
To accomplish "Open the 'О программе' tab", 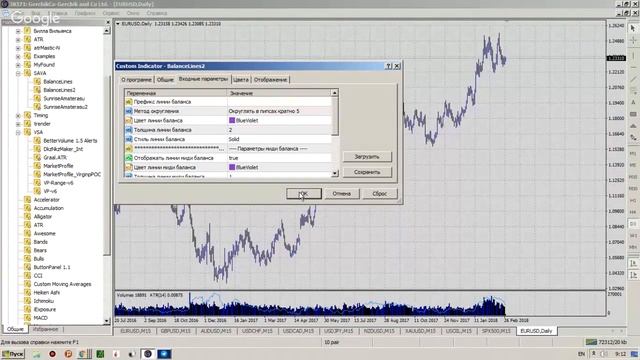I will click(136, 80).
